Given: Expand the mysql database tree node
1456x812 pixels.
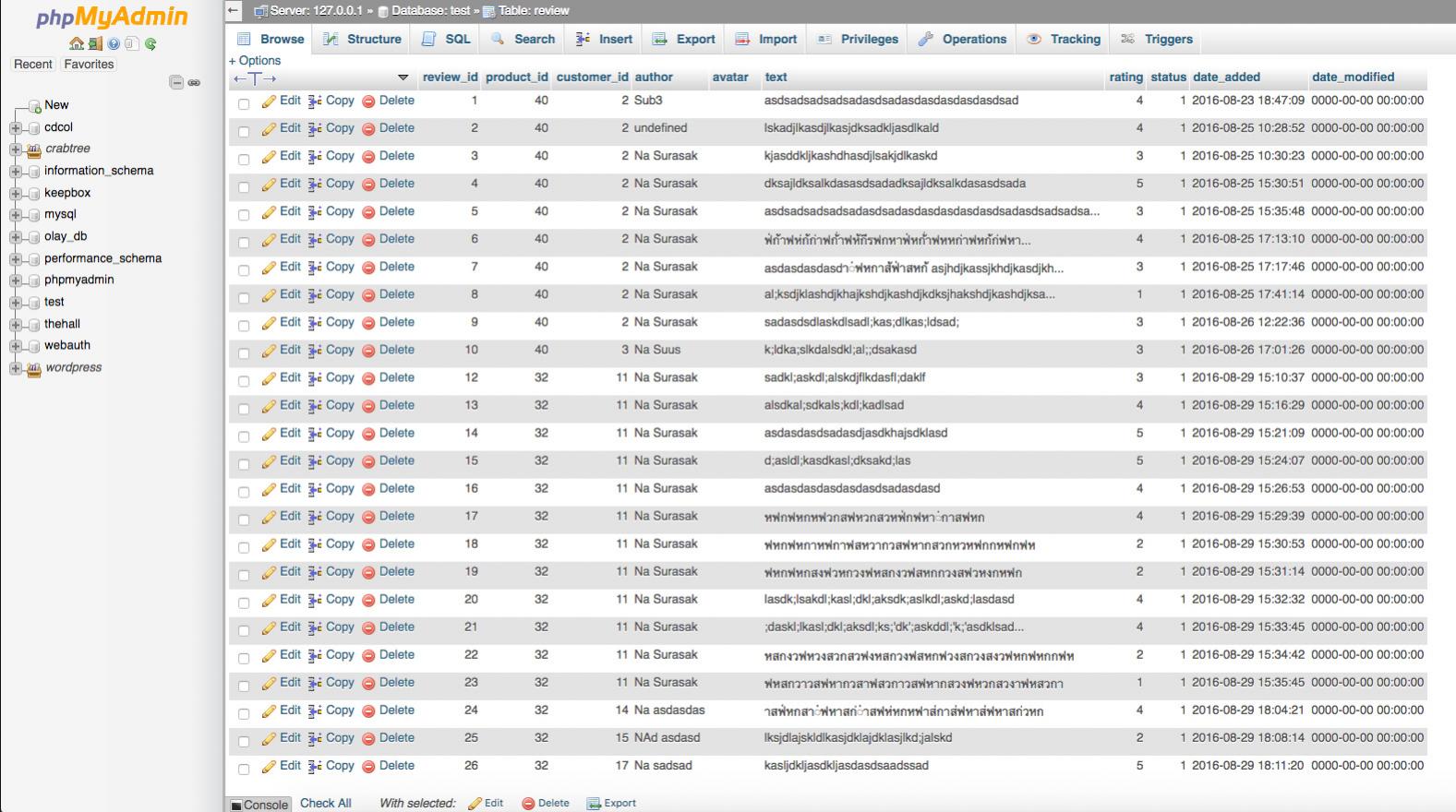Looking at the screenshot, I should (x=16, y=215).
